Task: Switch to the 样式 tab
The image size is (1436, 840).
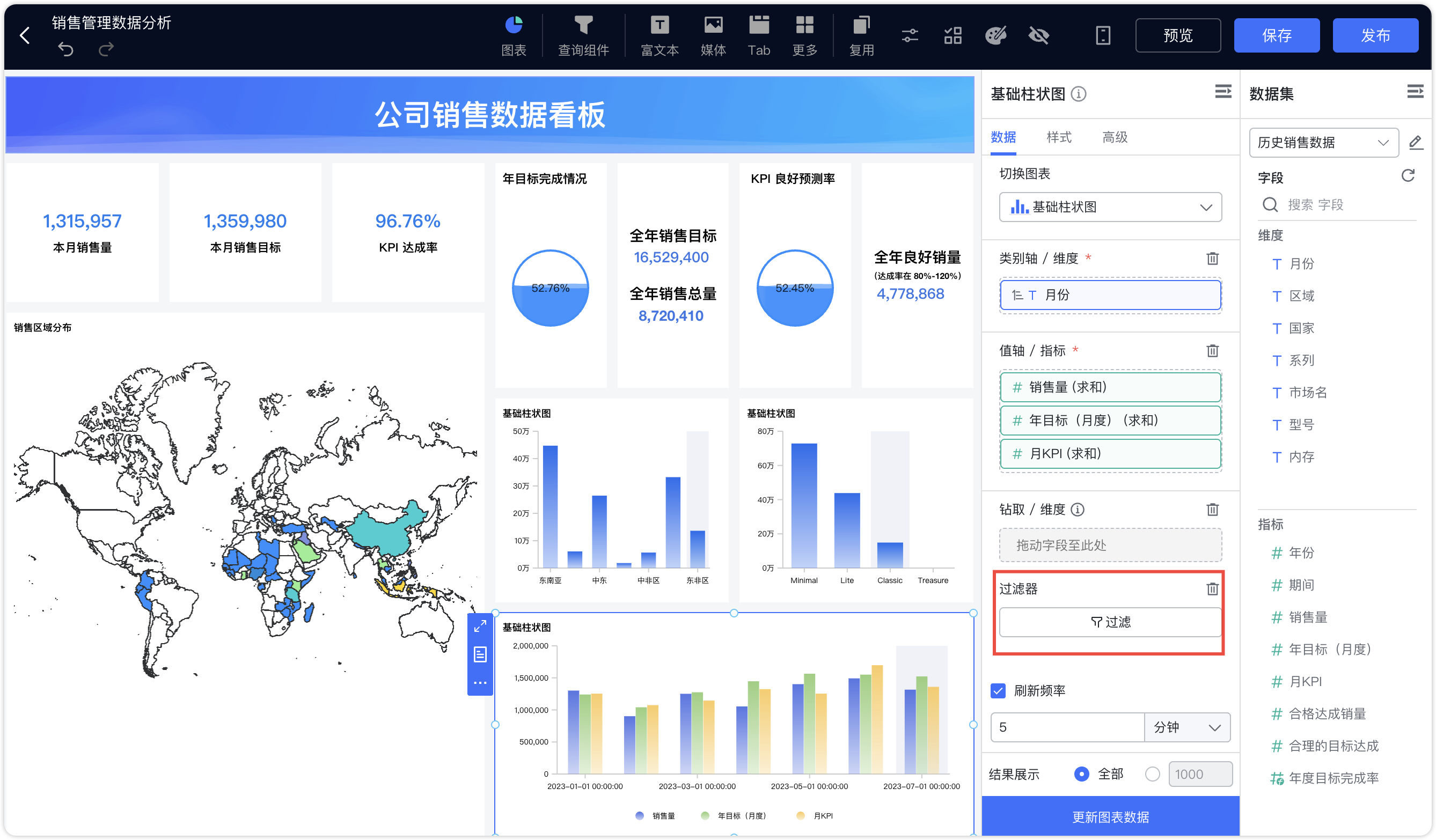Action: pyautogui.click(x=1059, y=137)
